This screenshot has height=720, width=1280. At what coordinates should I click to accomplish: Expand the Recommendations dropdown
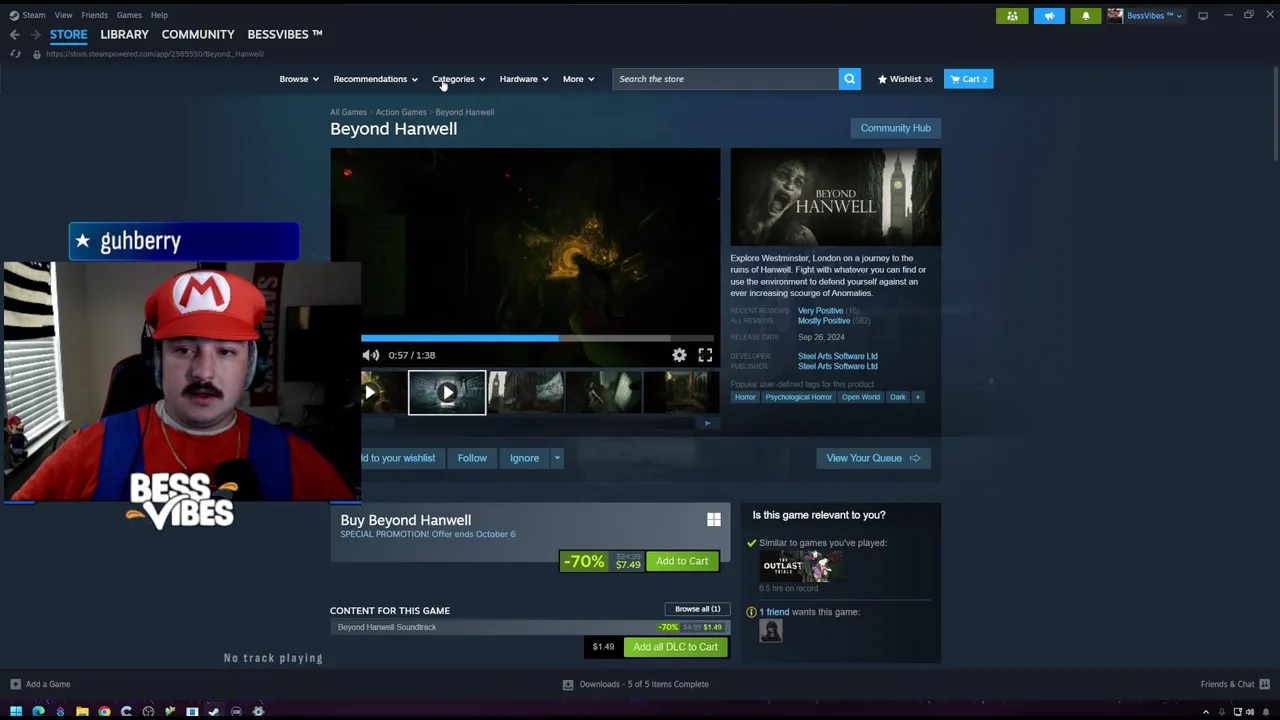coord(375,79)
